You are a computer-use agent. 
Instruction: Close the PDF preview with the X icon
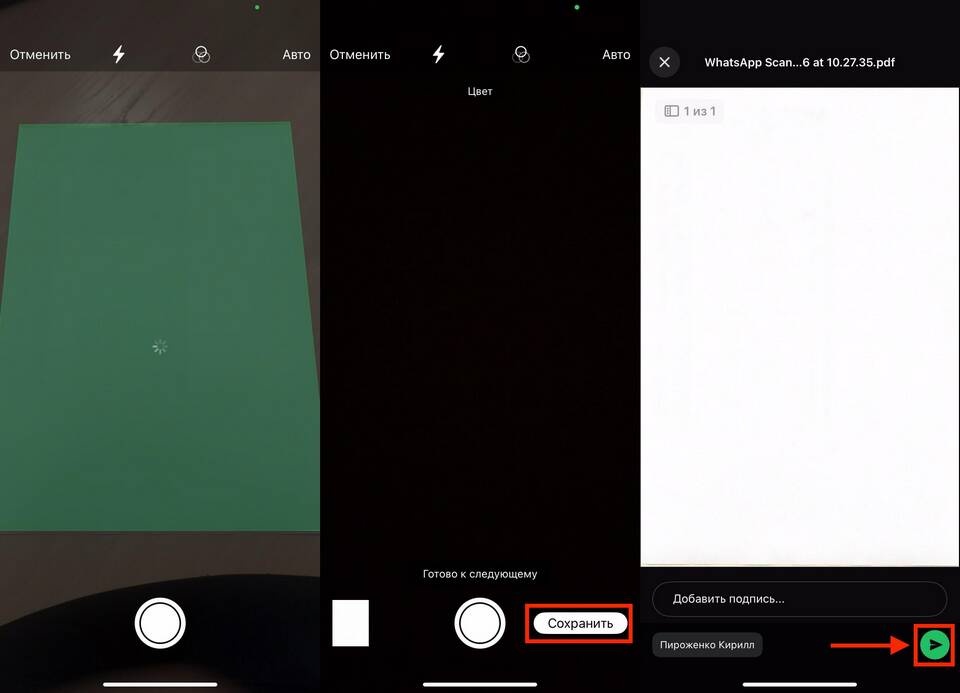point(664,62)
